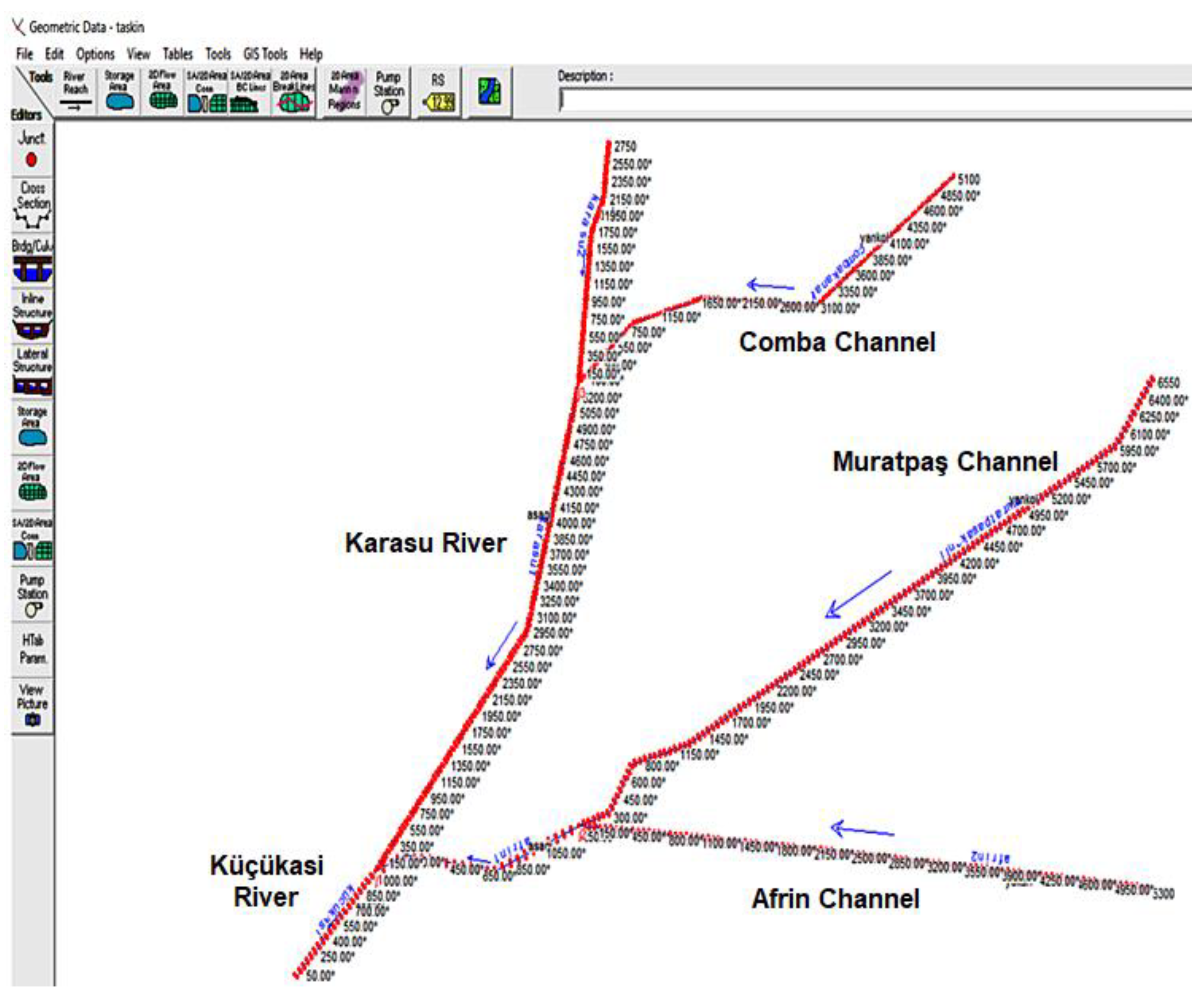Select the 2D Area BreakLines tool
This screenshot has height=993, width=1204.
[293, 91]
